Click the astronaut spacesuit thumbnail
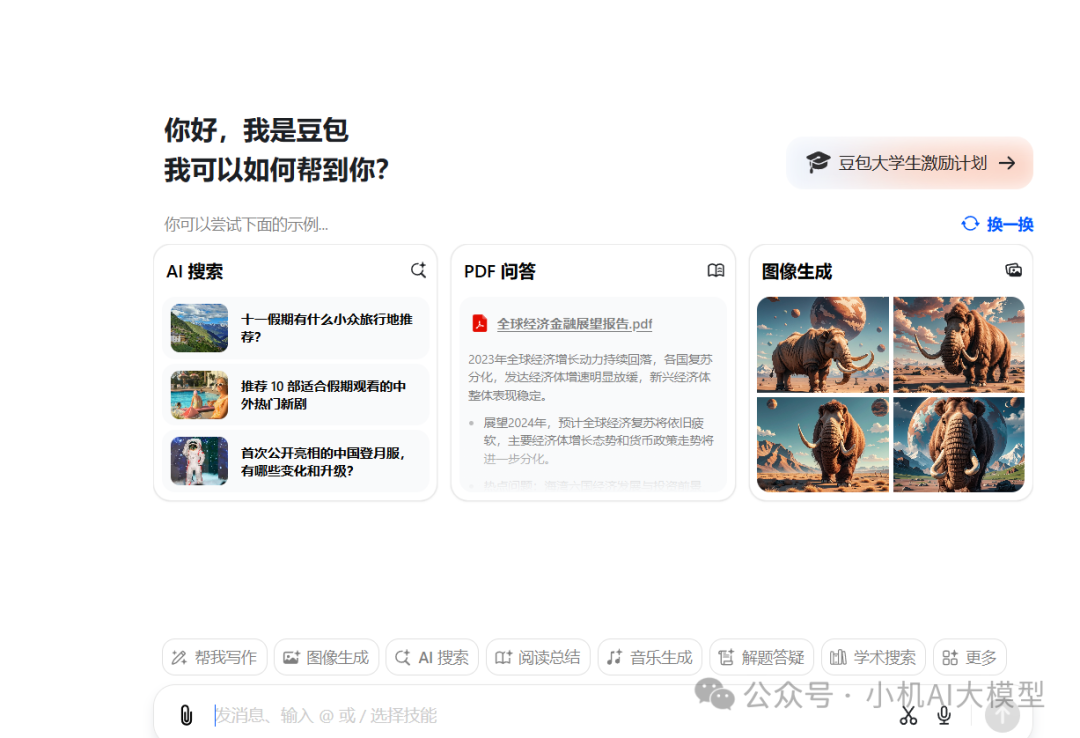1080x738 pixels. tap(199, 462)
